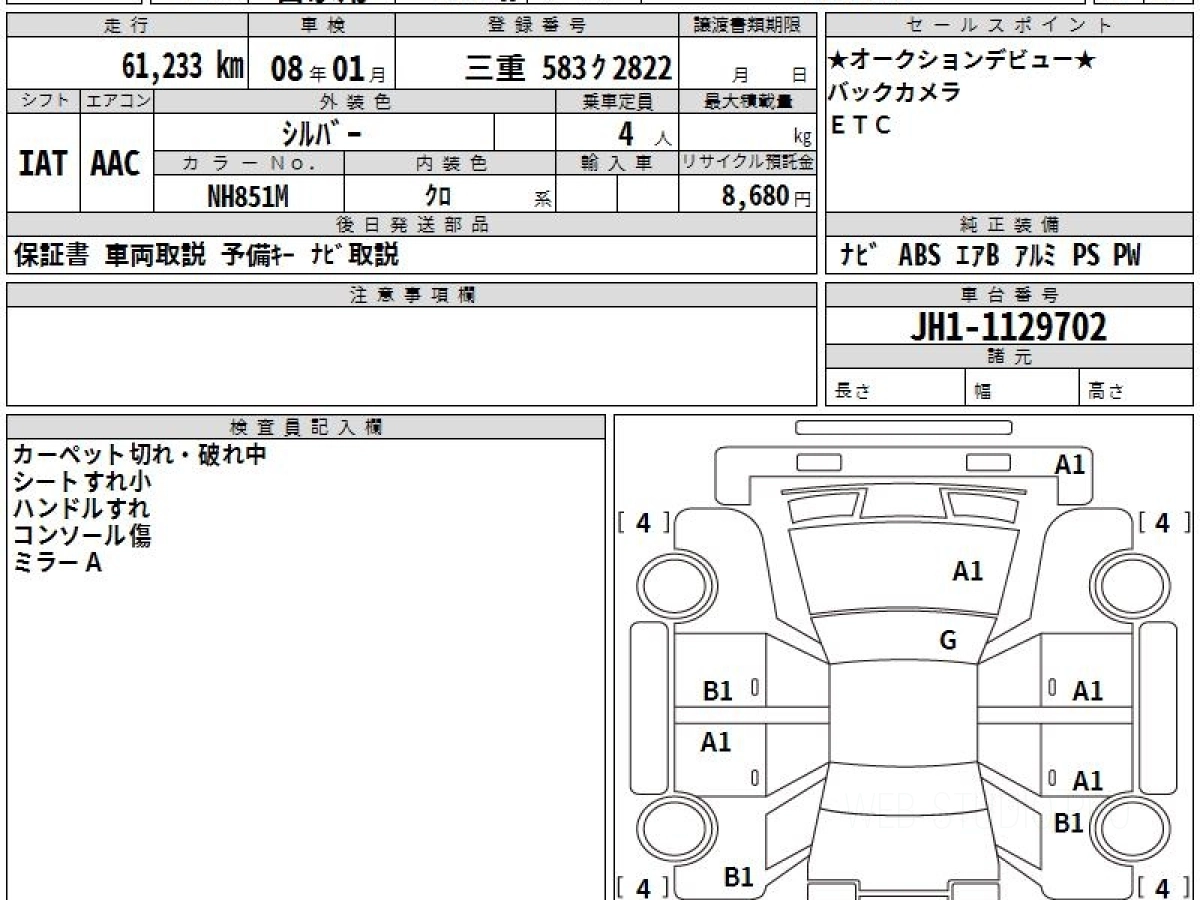Image resolution: width=1200 pixels, height=900 pixels.
Task: Select interior color クロ
Action: (x=438, y=196)
